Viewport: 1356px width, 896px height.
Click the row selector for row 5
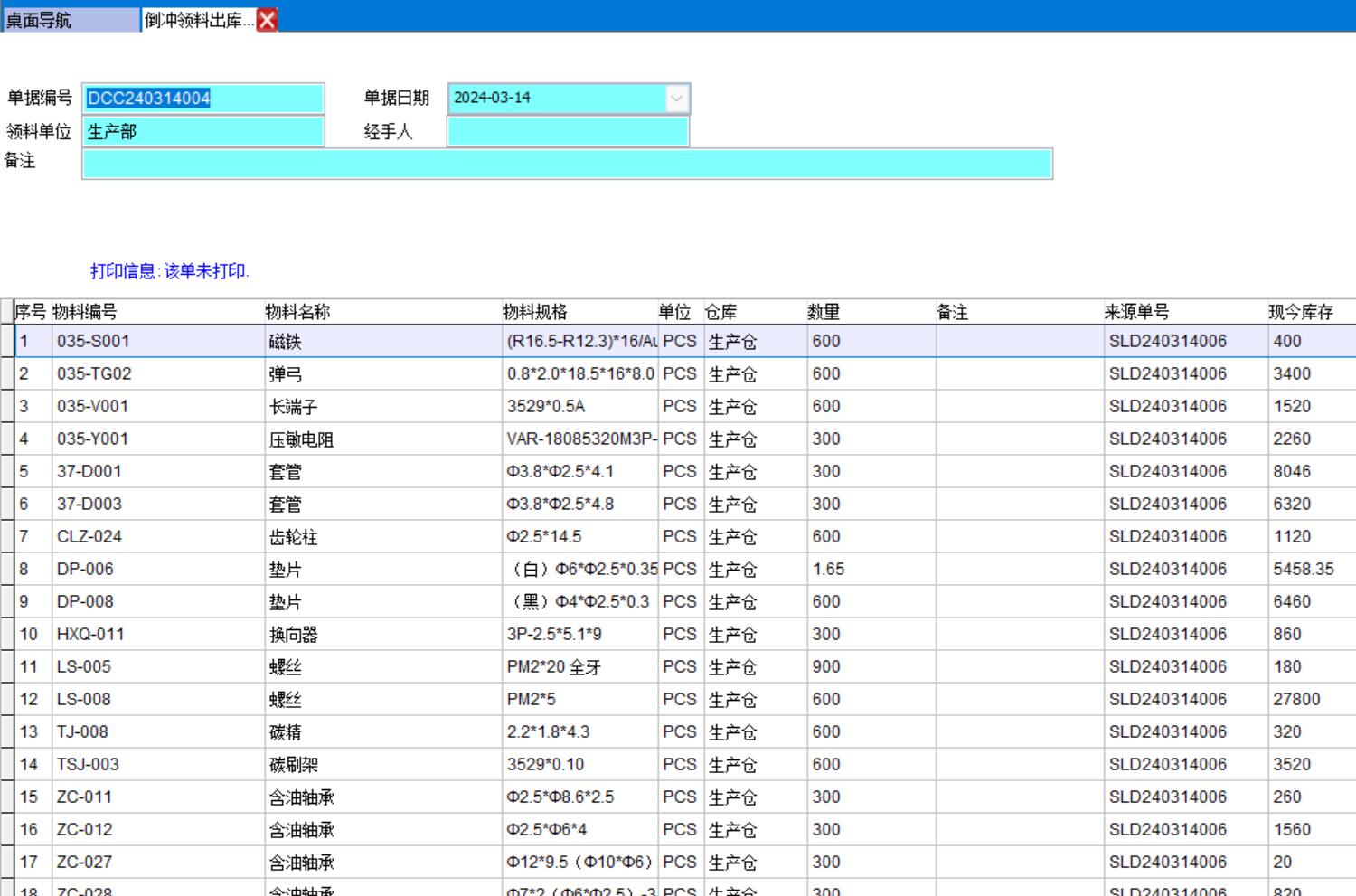[7, 472]
